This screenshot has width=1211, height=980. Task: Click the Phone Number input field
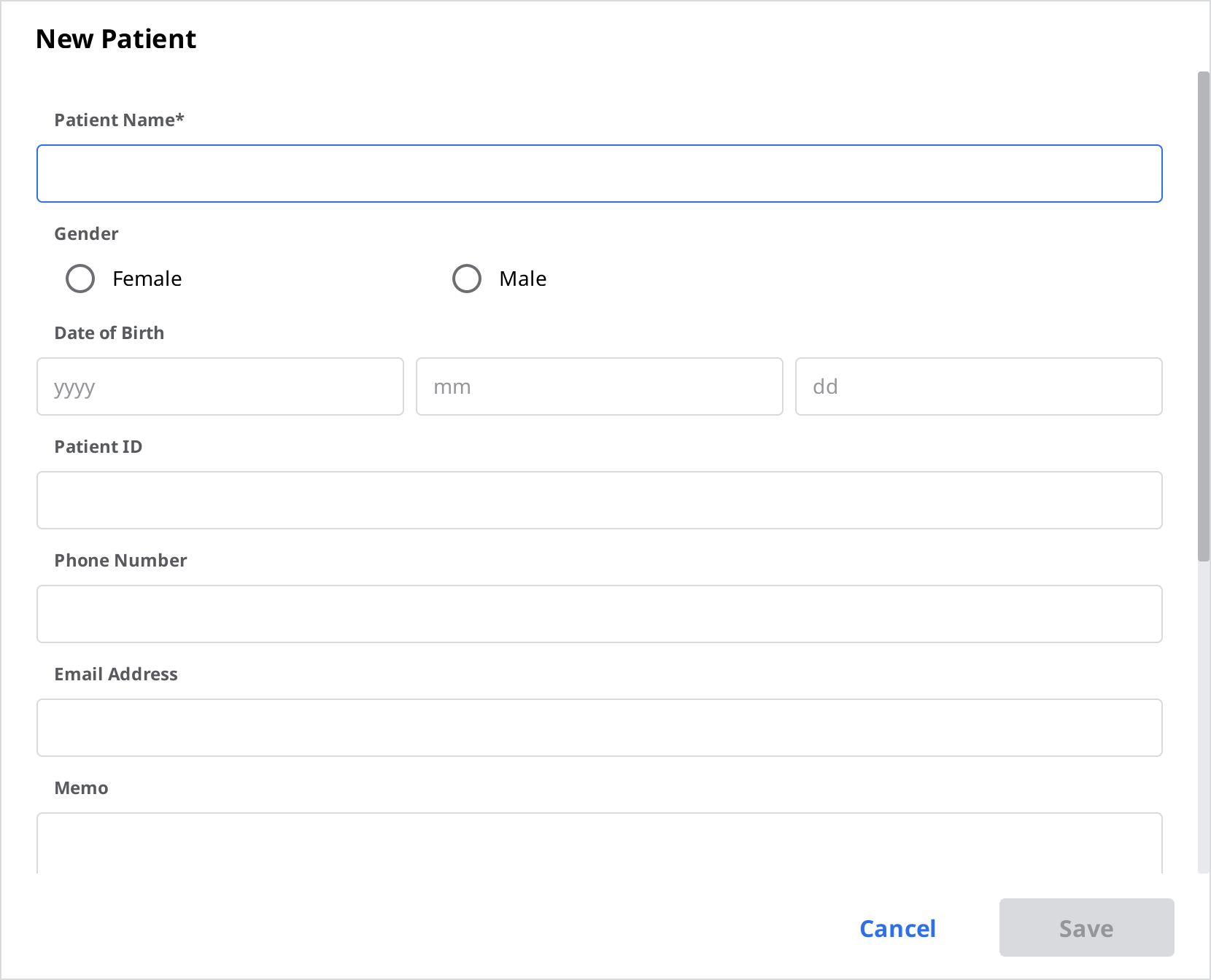click(x=598, y=614)
